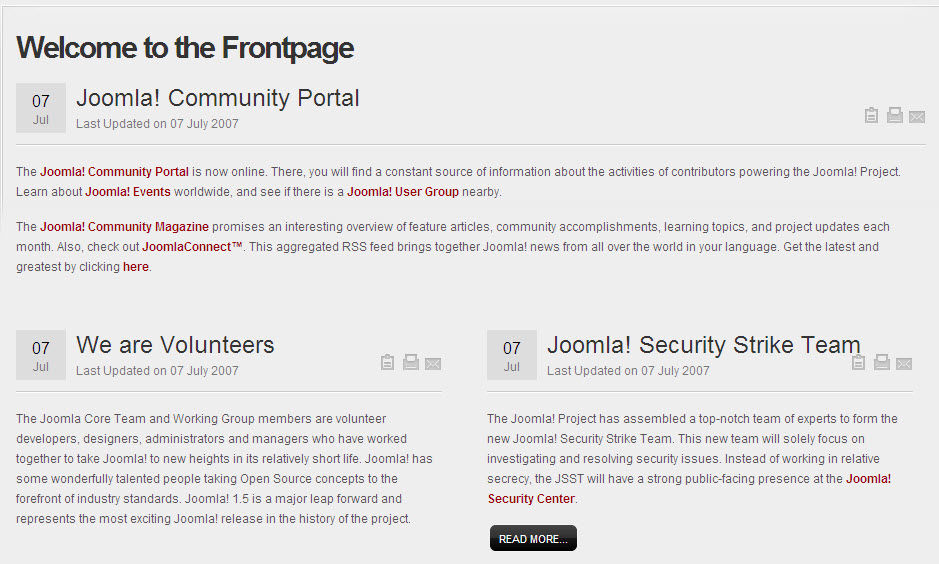Viewport: 939px width, 564px height.
Task: Click the red 'here' link
Action: point(136,267)
